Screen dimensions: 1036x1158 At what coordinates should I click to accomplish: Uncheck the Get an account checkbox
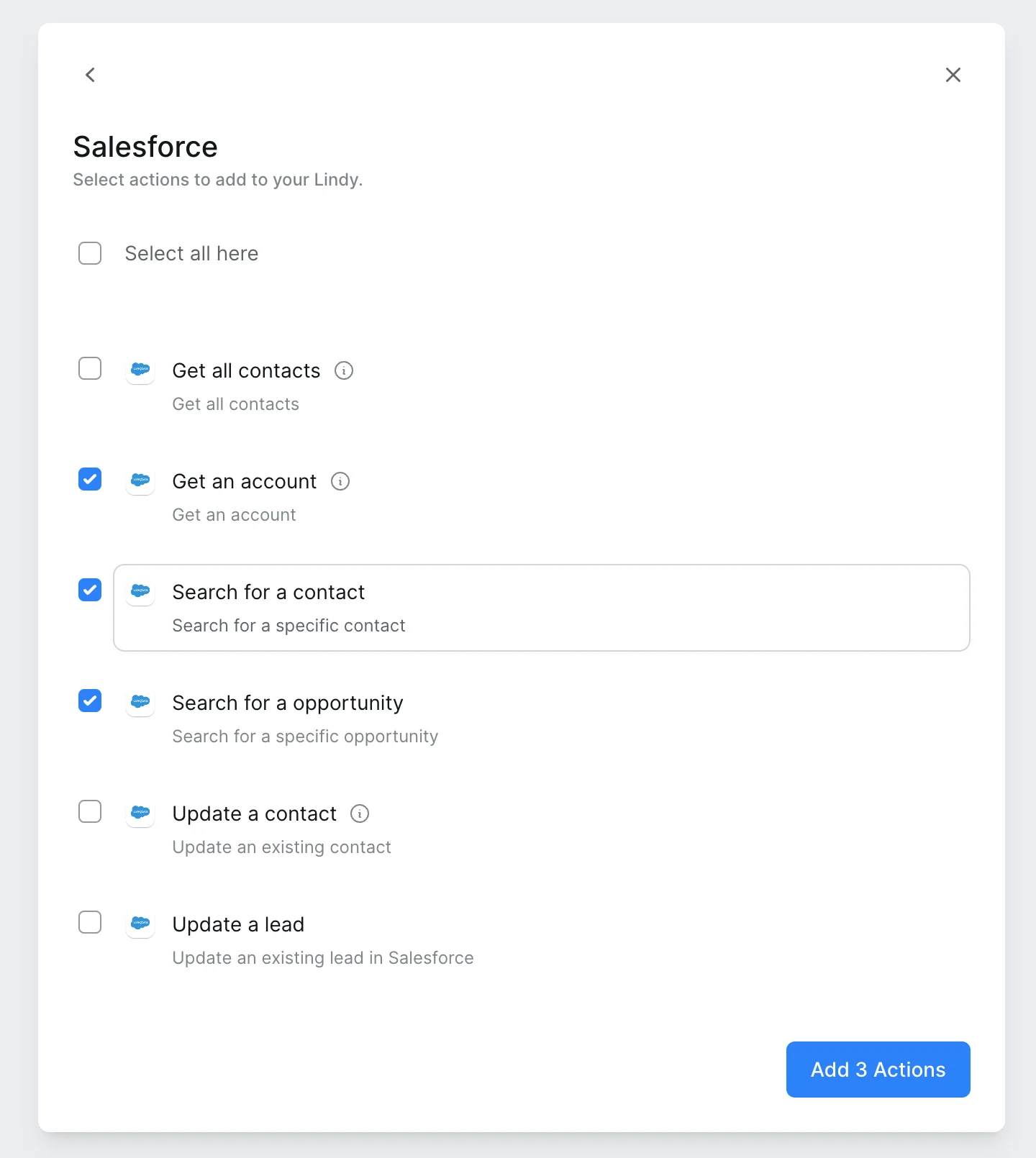click(90, 479)
